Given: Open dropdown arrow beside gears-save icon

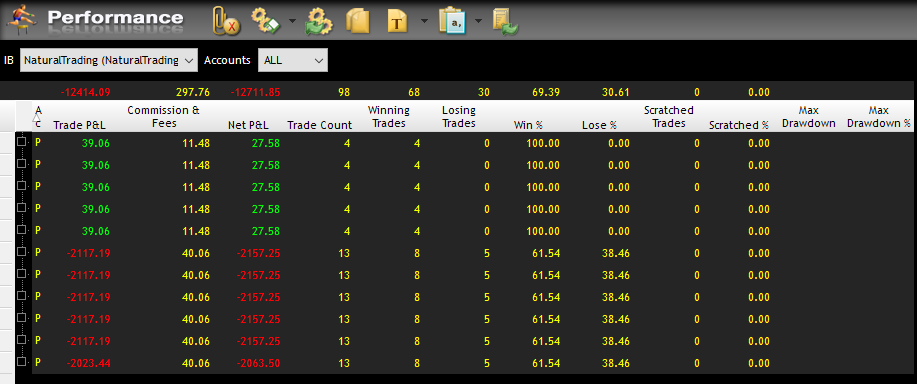Looking at the screenshot, I should click(x=292, y=21).
